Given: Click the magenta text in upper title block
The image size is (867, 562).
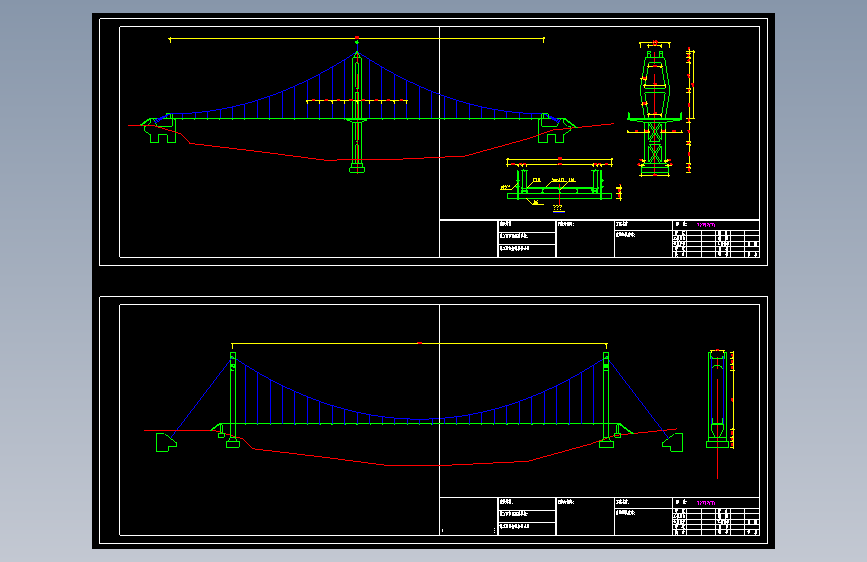Looking at the screenshot, I should 706,225.
